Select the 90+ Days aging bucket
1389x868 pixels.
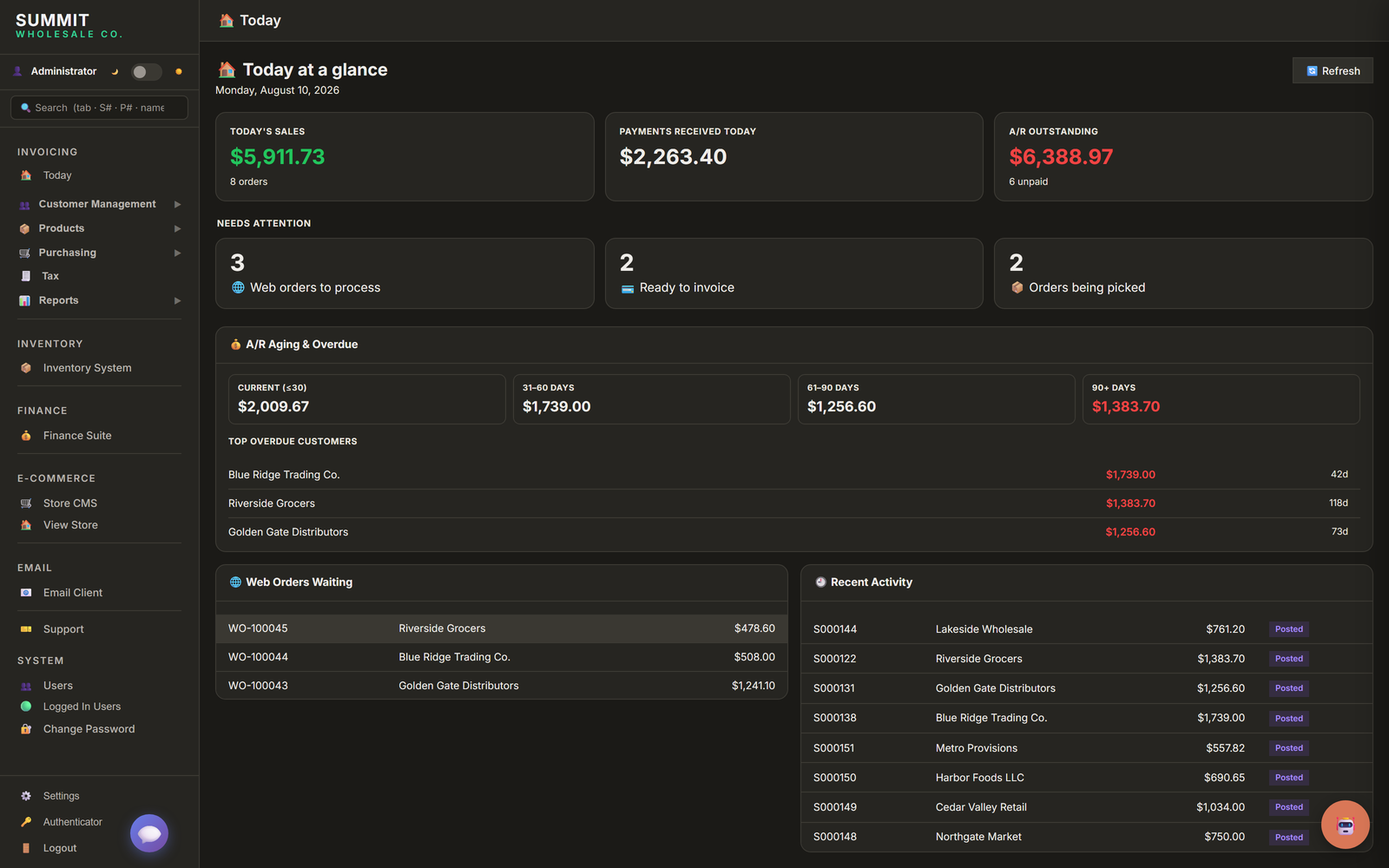tap(1221, 399)
